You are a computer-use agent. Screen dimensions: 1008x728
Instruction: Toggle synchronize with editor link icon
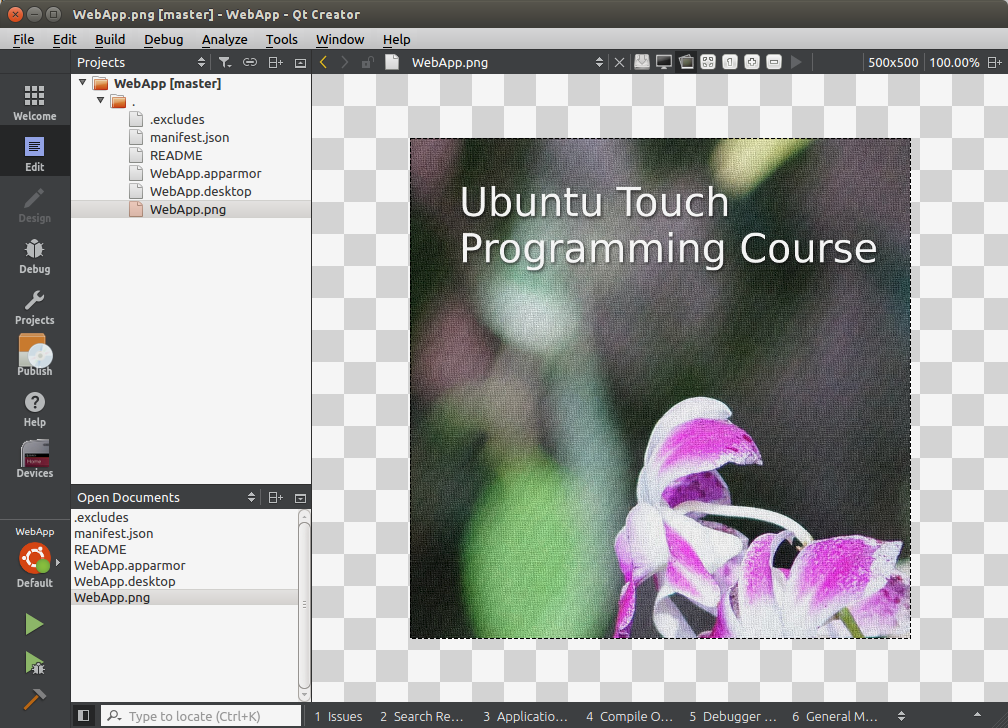(249, 62)
